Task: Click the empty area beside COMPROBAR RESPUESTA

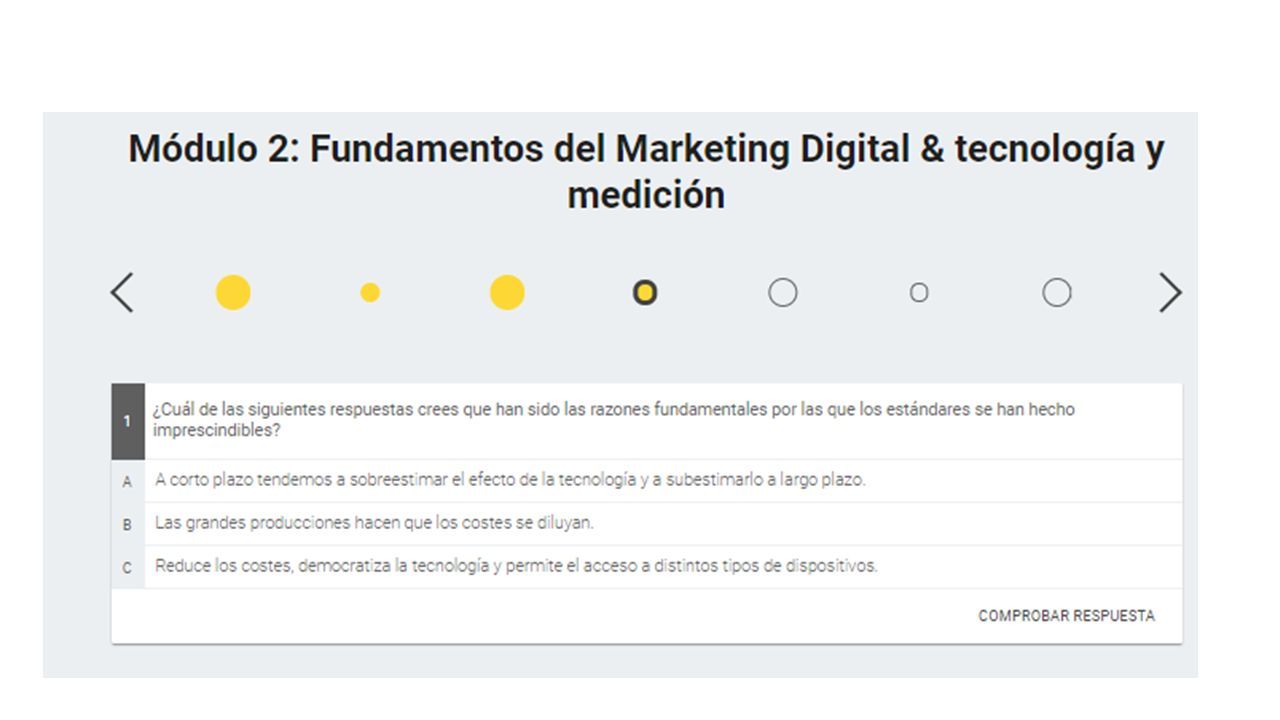Action: click(x=540, y=616)
